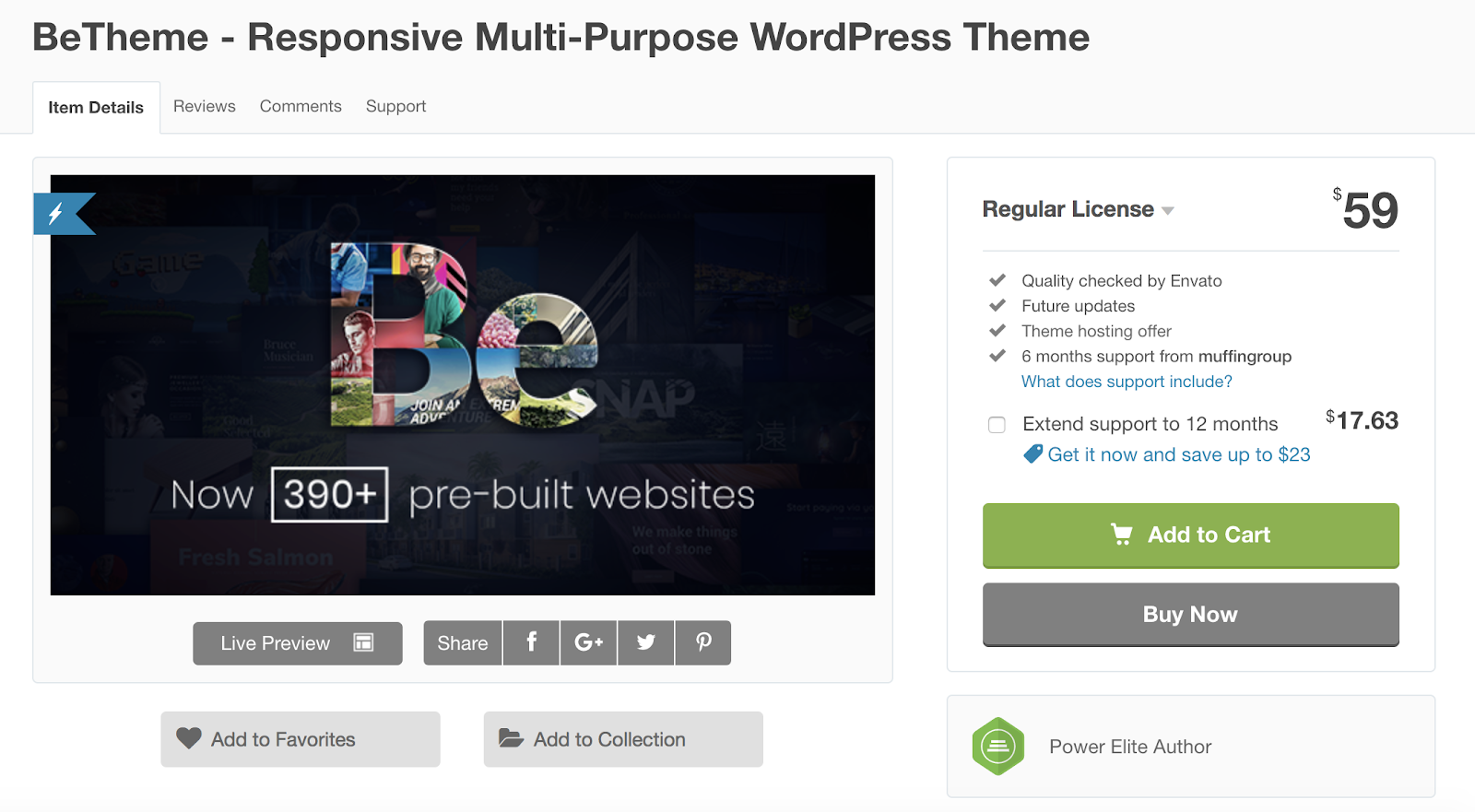1475x812 pixels.
Task: Expand the Regular License dropdown arrow
Action: (1168, 211)
